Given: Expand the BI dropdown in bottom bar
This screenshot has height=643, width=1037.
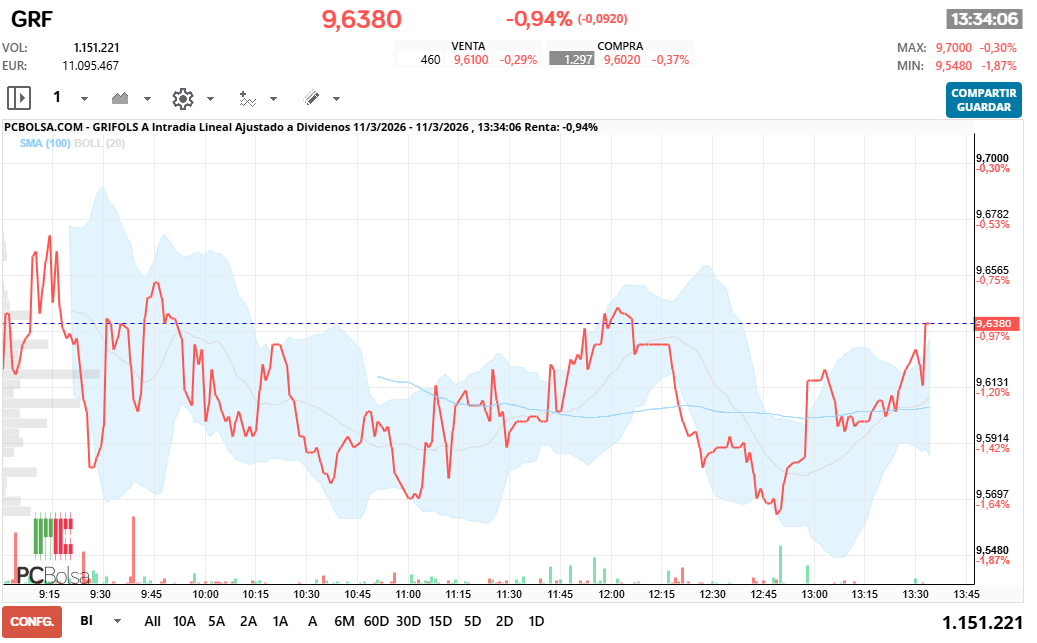Looking at the screenshot, I should (118, 621).
